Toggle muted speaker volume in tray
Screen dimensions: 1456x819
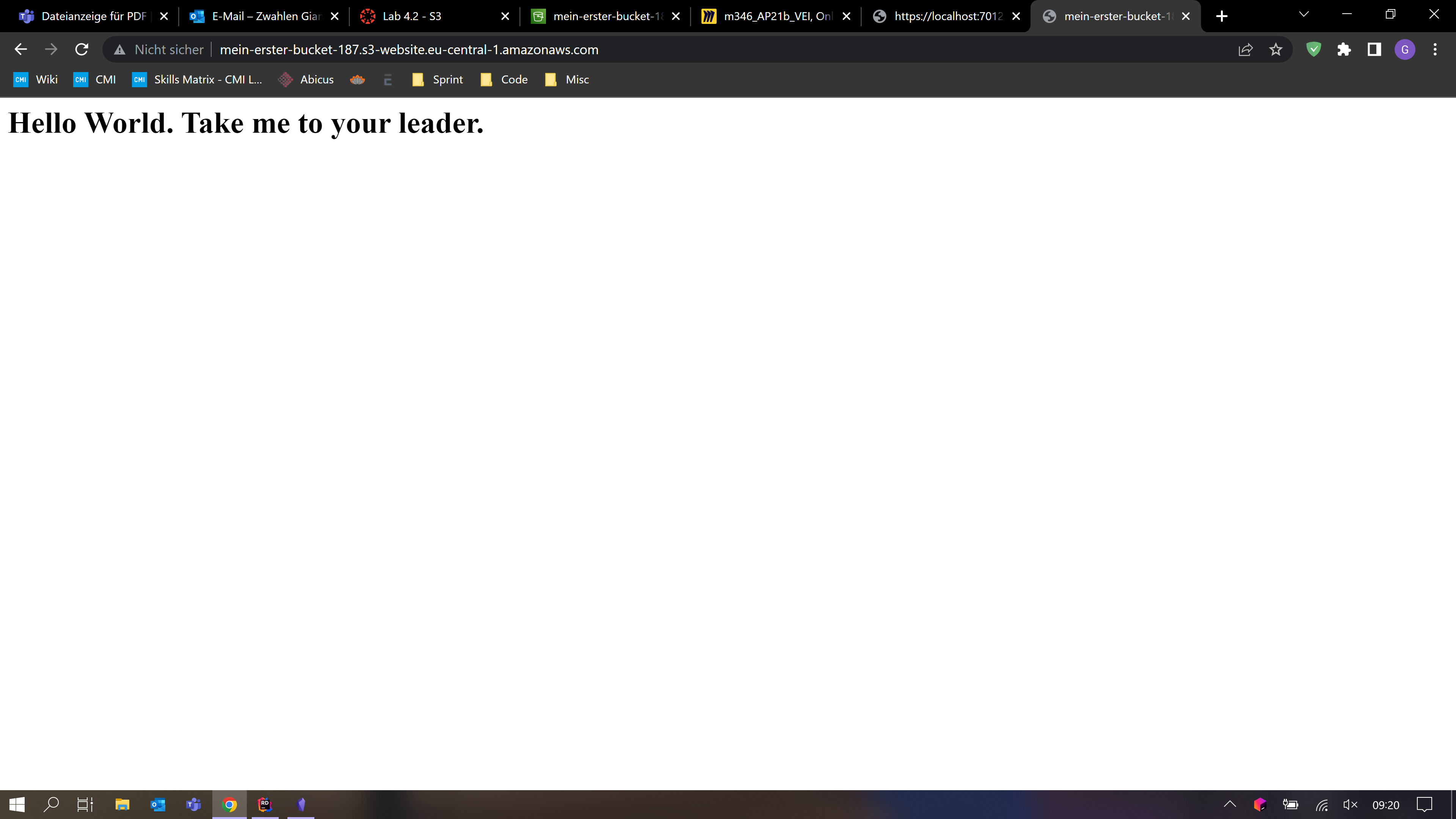pyautogui.click(x=1350, y=804)
